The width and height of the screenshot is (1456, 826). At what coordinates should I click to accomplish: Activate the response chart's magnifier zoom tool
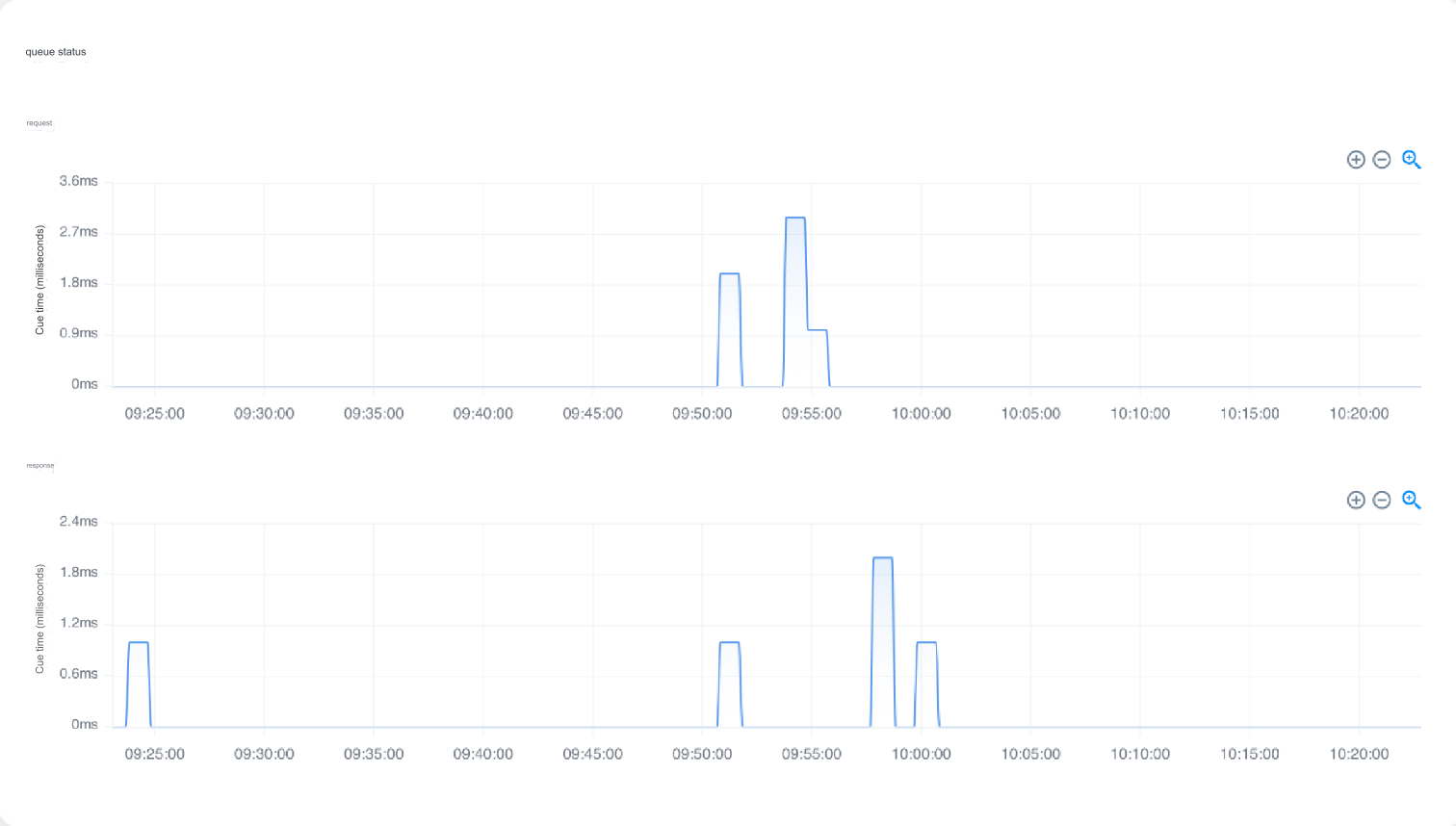click(x=1410, y=501)
